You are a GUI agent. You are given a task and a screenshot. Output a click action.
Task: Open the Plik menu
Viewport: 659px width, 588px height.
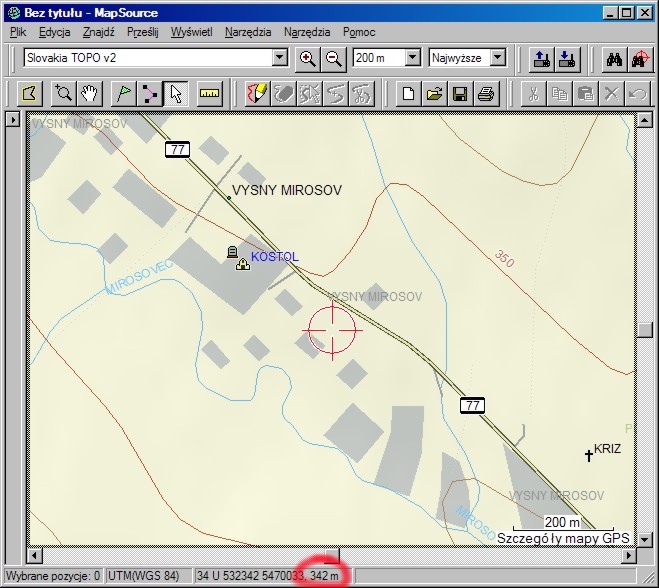coord(18,32)
